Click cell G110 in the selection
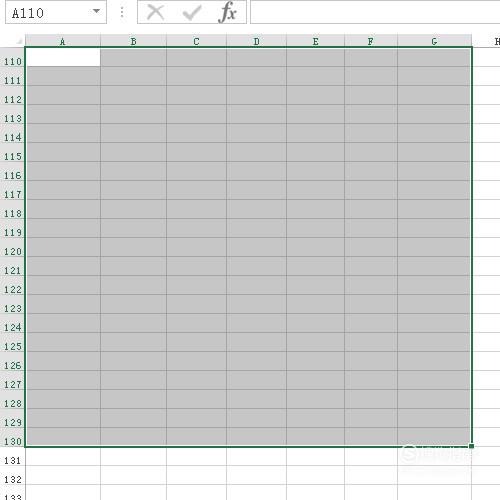The image size is (500, 500). pyautogui.click(x=434, y=57)
